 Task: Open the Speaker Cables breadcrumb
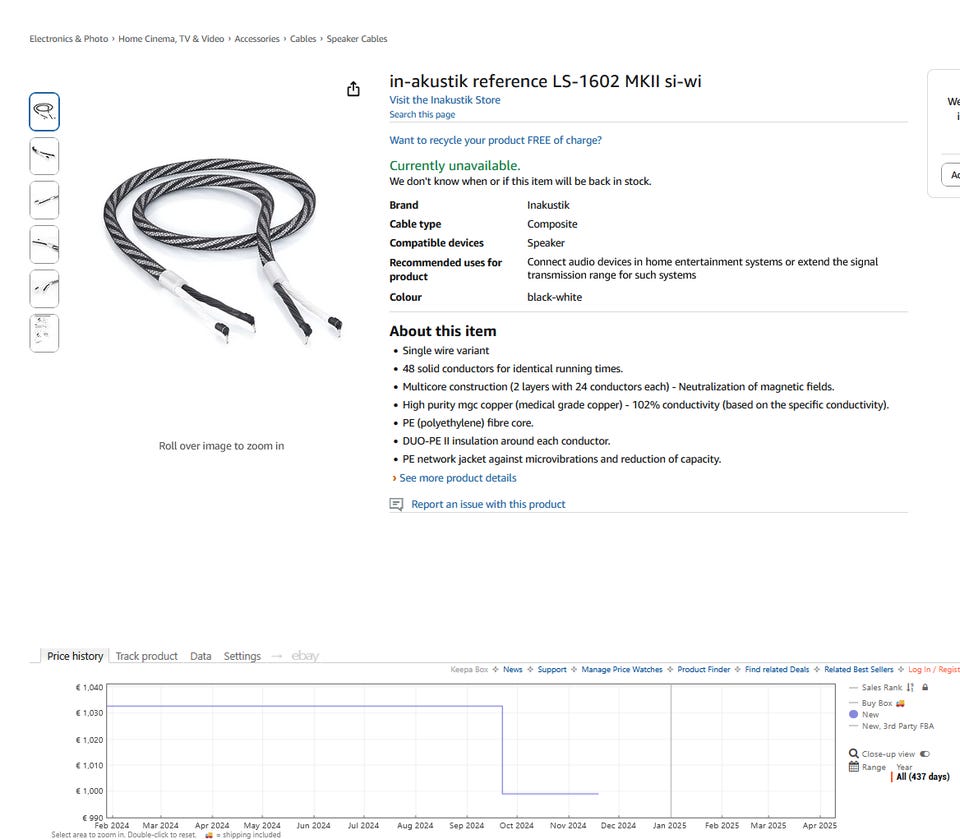tap(357, 39)
